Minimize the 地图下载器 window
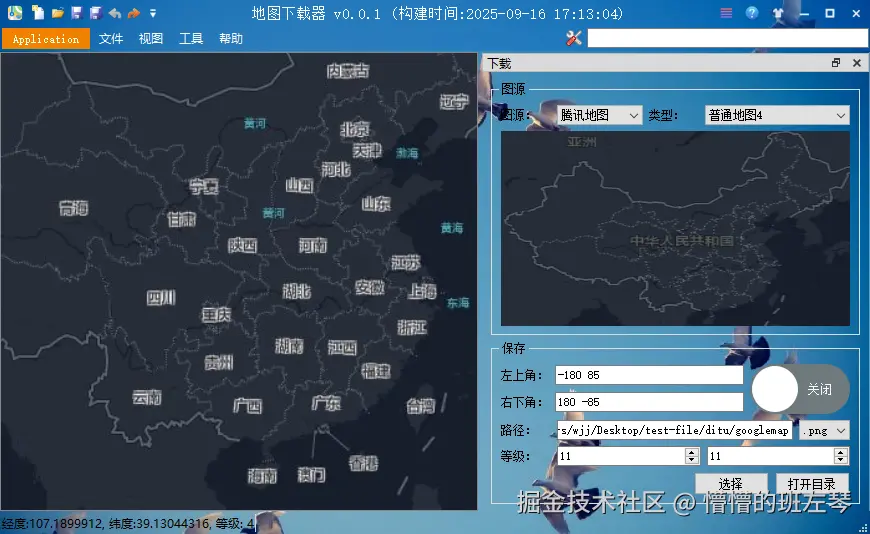Screen dimensions: 870x534 pyautogui.click(x=805, y=13)
